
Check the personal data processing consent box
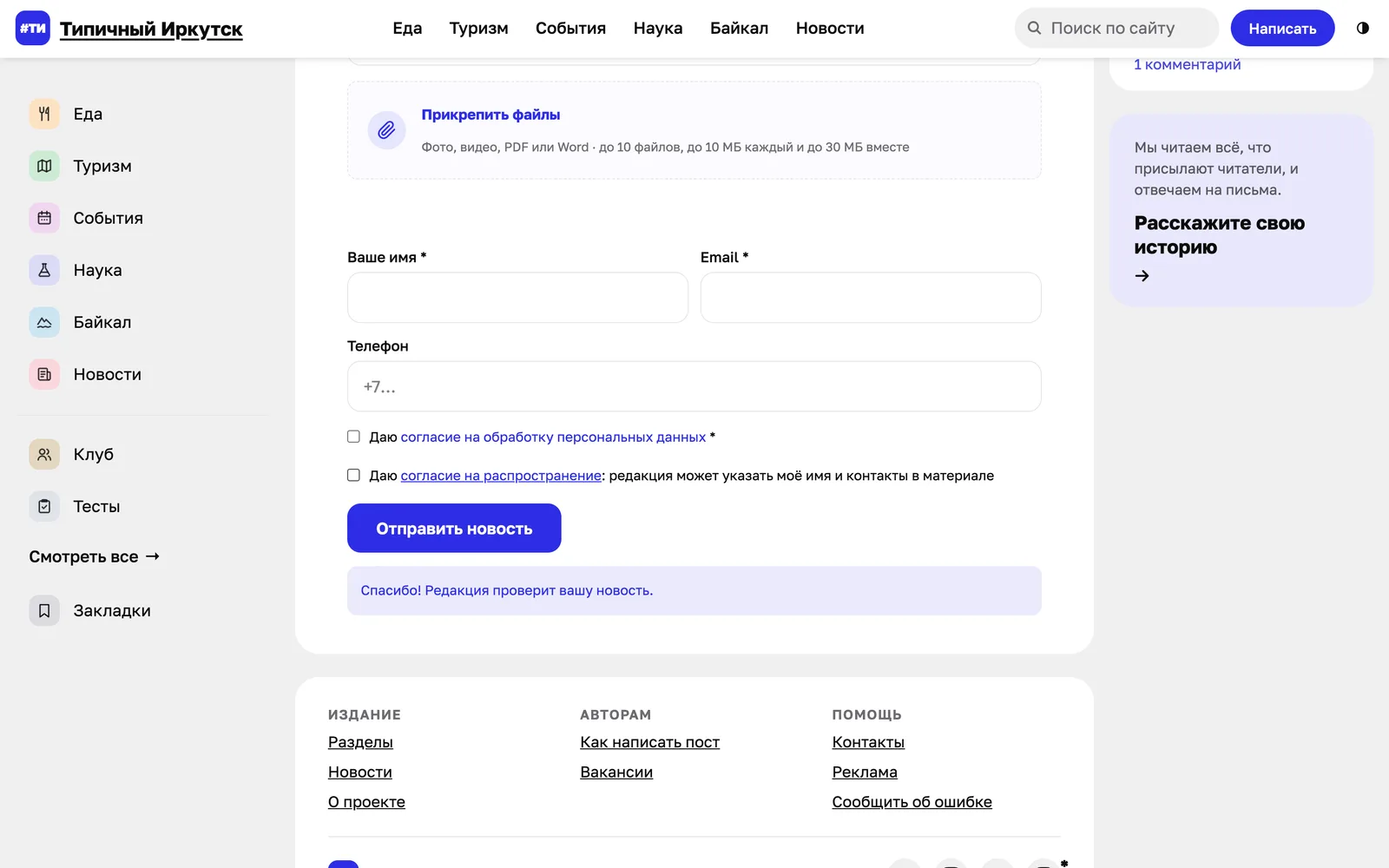353,437
